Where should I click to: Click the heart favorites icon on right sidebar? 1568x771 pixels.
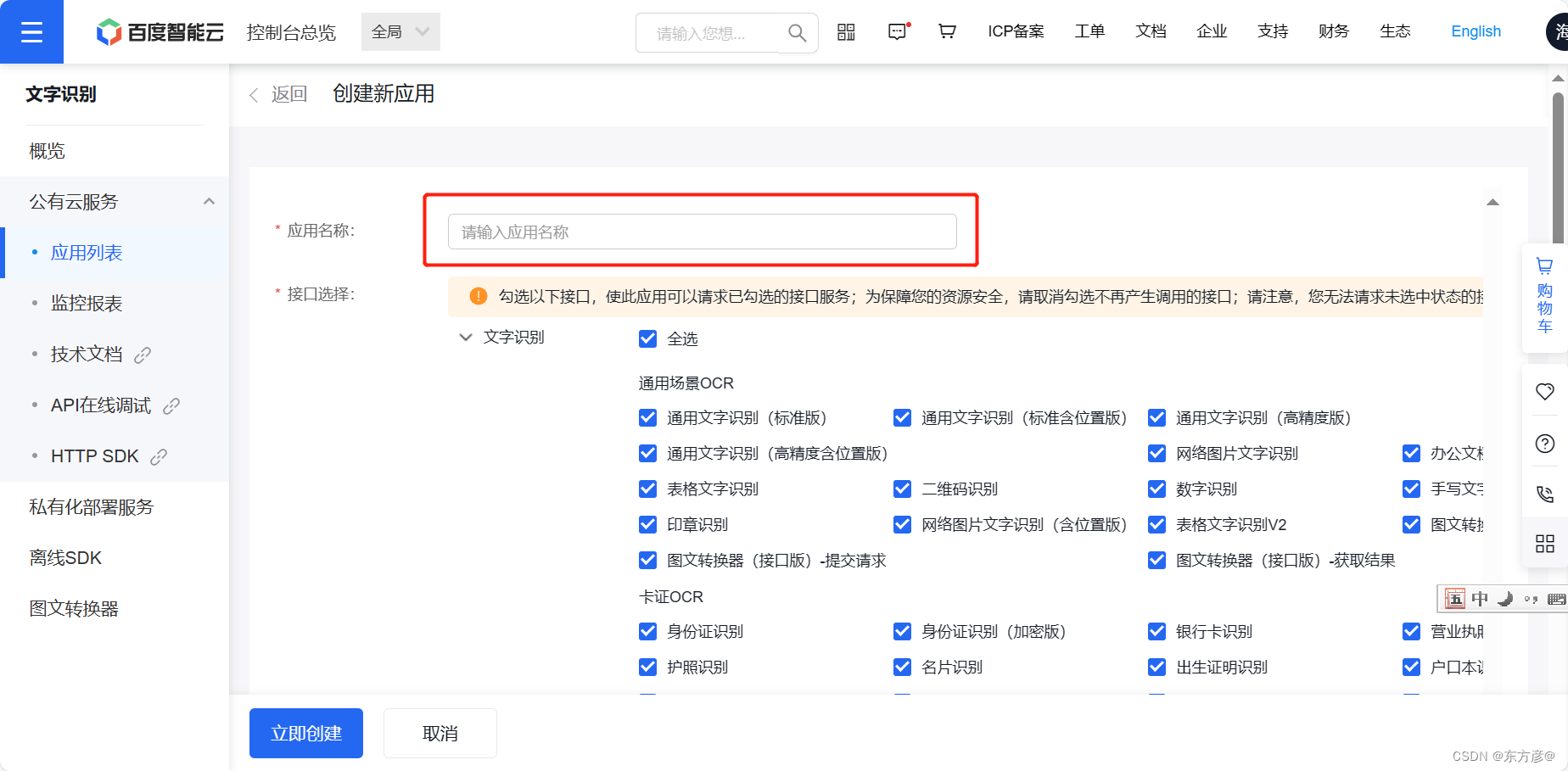point(1544,392)
